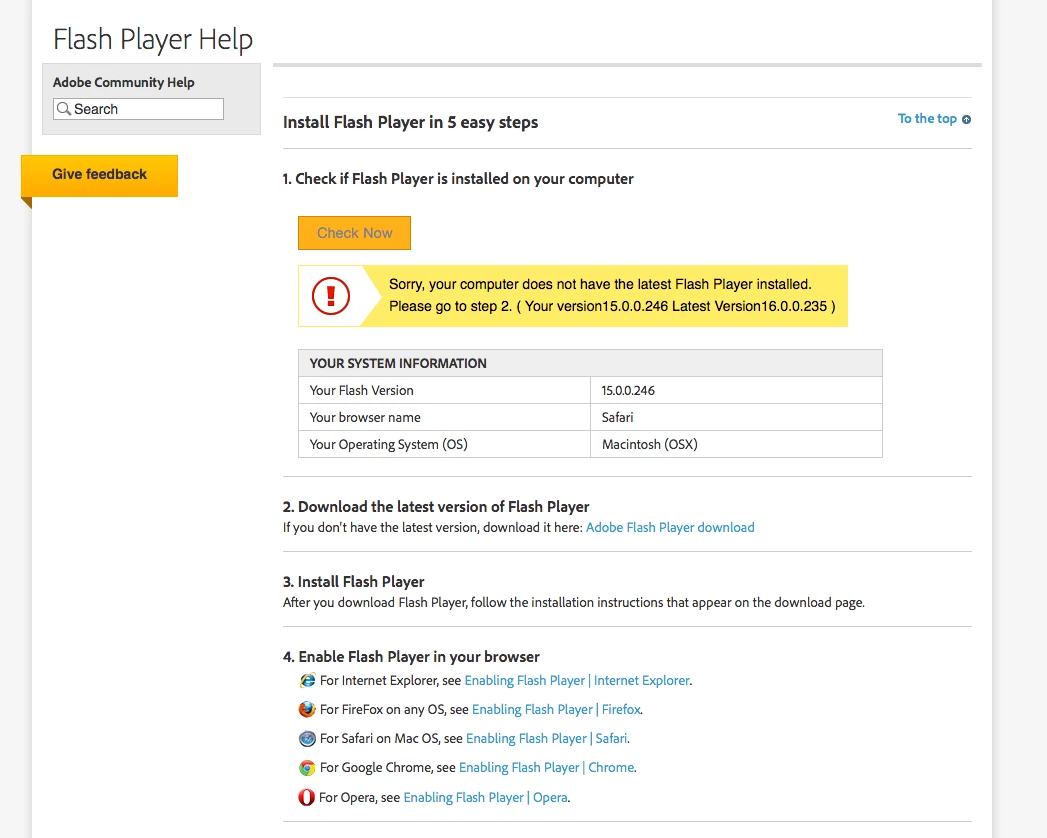Click YOUR SYSTEM INFORMATION table header
The height and width of the screenshot is (838, 1047).
pyautogui.click(x=590, y=363)
